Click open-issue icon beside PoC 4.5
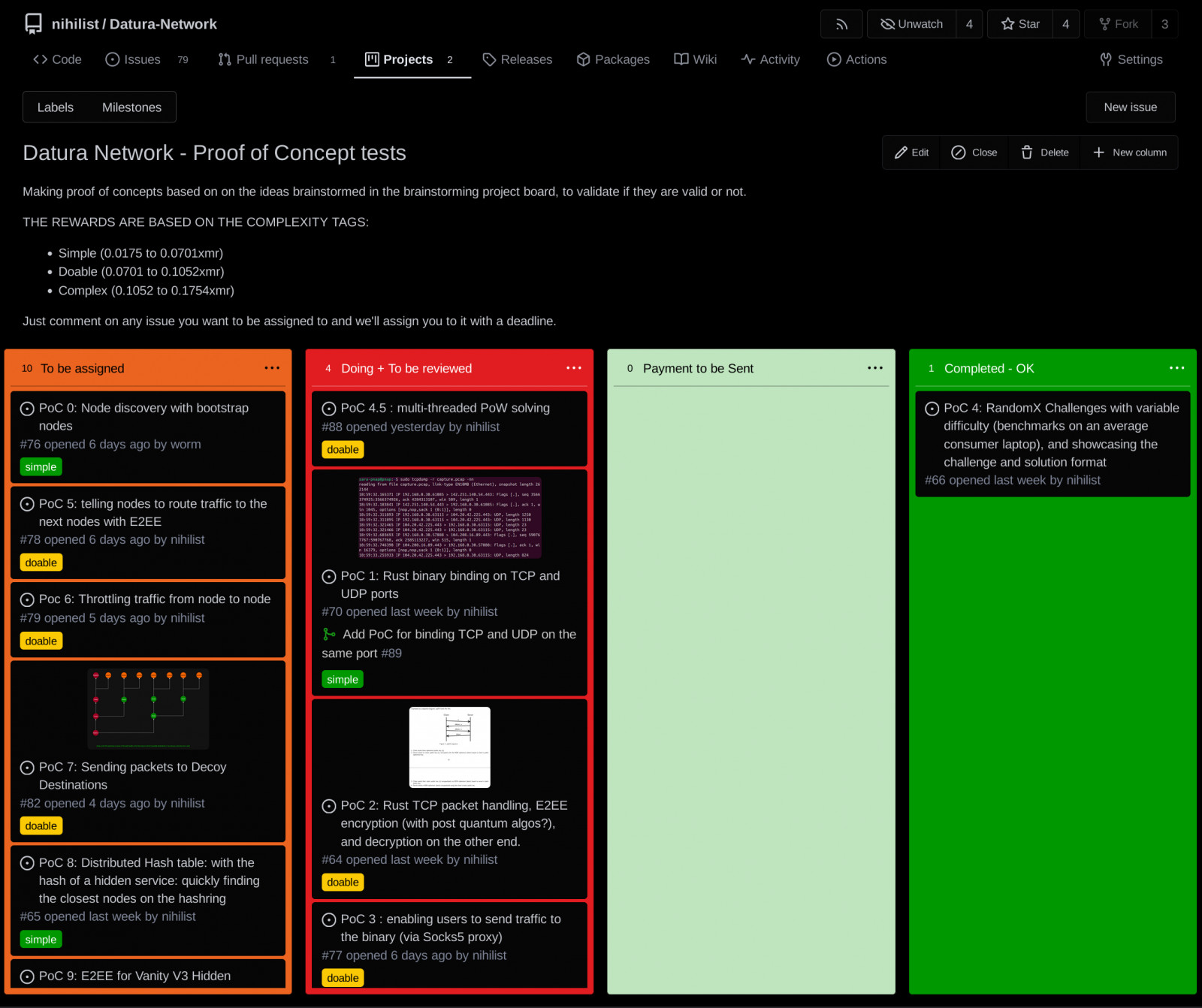The image size is (1202, 1008). 329,409
